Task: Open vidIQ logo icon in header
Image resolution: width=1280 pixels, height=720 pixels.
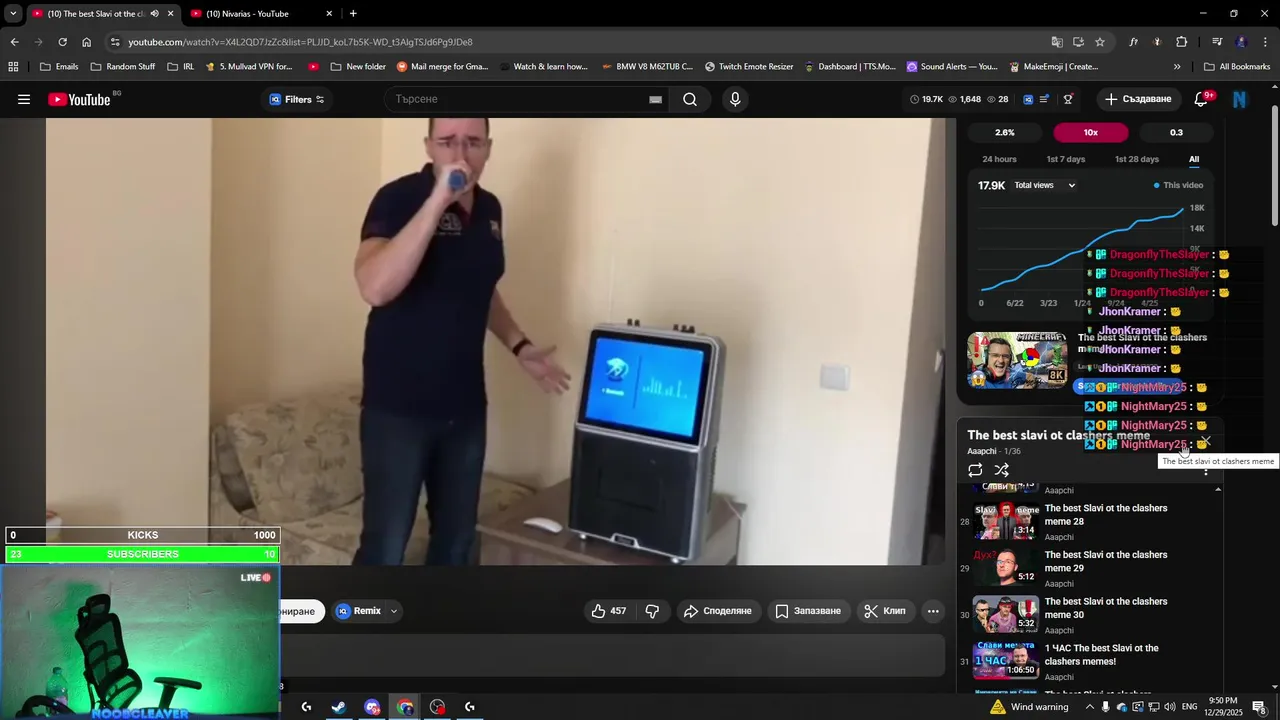Action: (x=1028, y=99)
